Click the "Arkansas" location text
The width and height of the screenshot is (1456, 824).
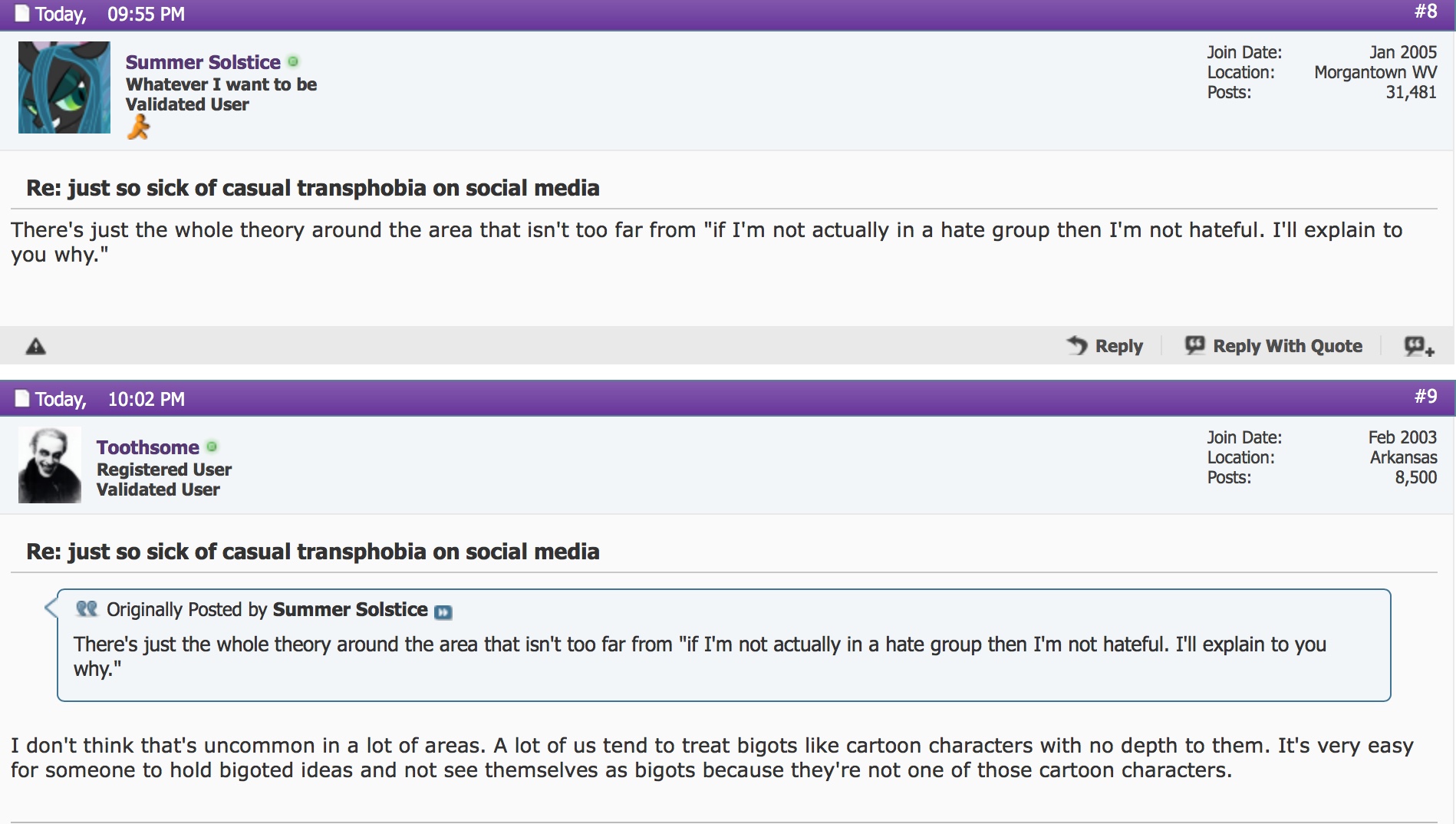coord(1404,457)
